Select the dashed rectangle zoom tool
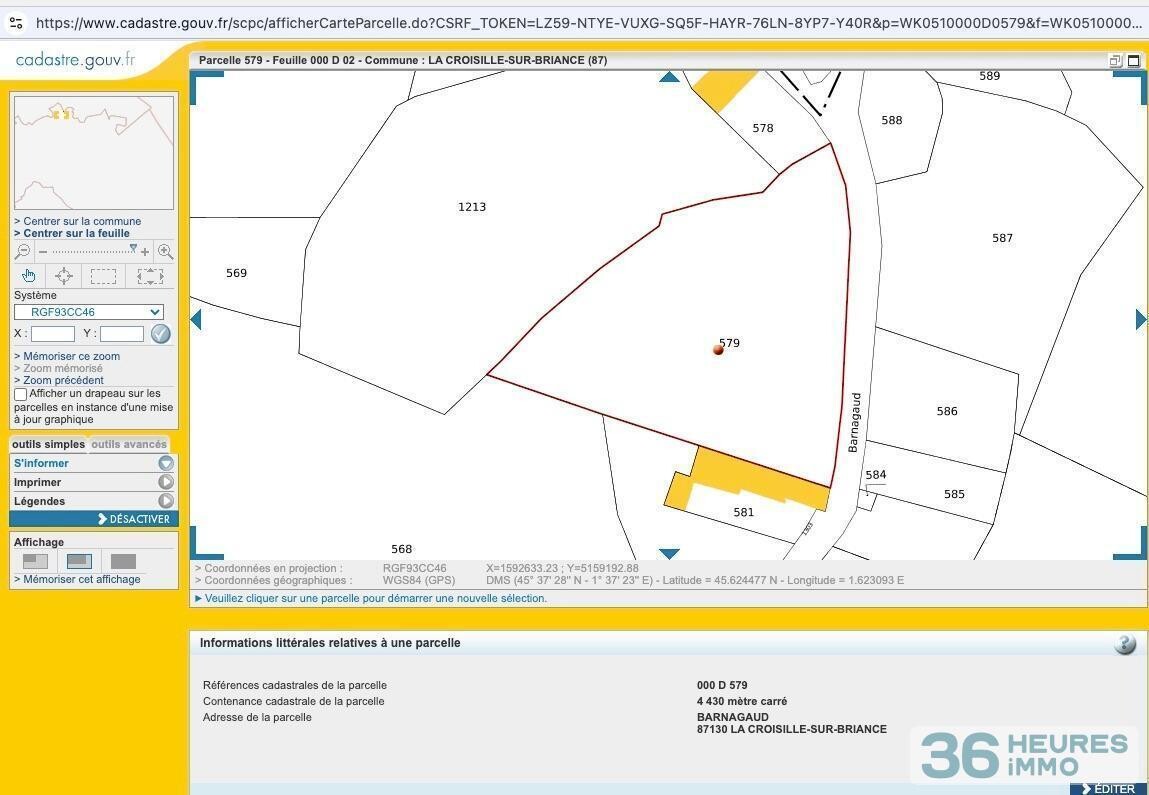The image size is (1149, 795). point(103,276)
